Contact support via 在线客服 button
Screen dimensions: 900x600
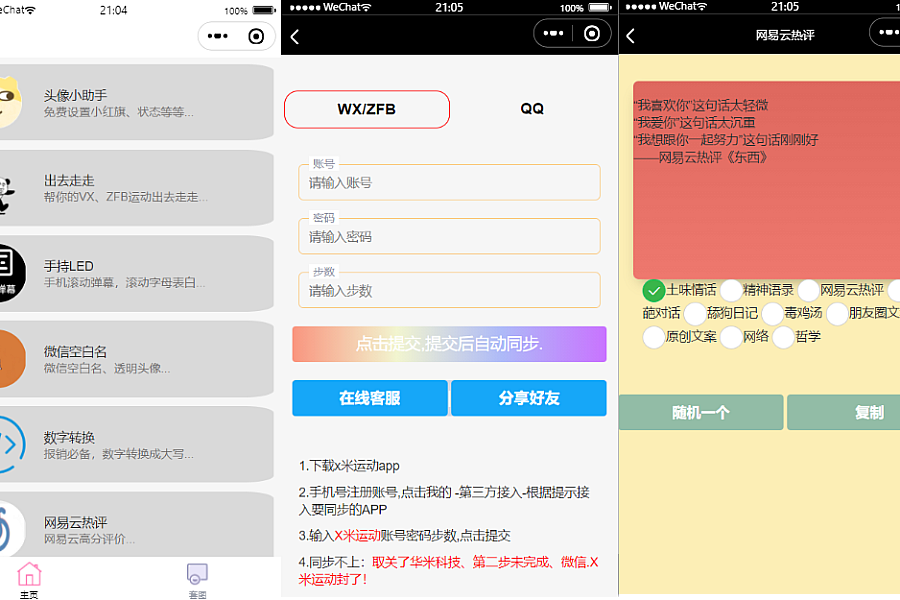pos(369,398)
